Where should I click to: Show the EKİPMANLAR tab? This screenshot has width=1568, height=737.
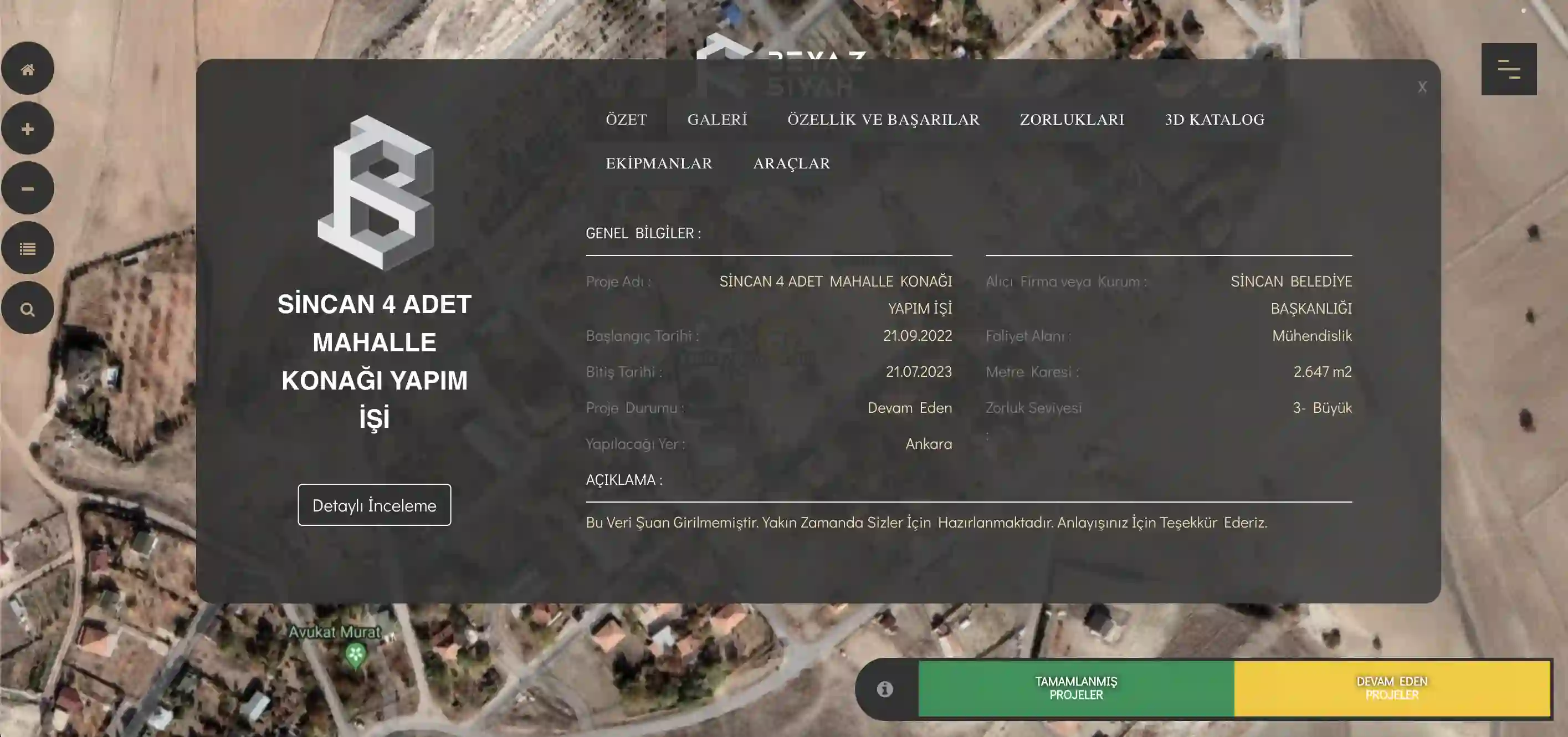659,163
